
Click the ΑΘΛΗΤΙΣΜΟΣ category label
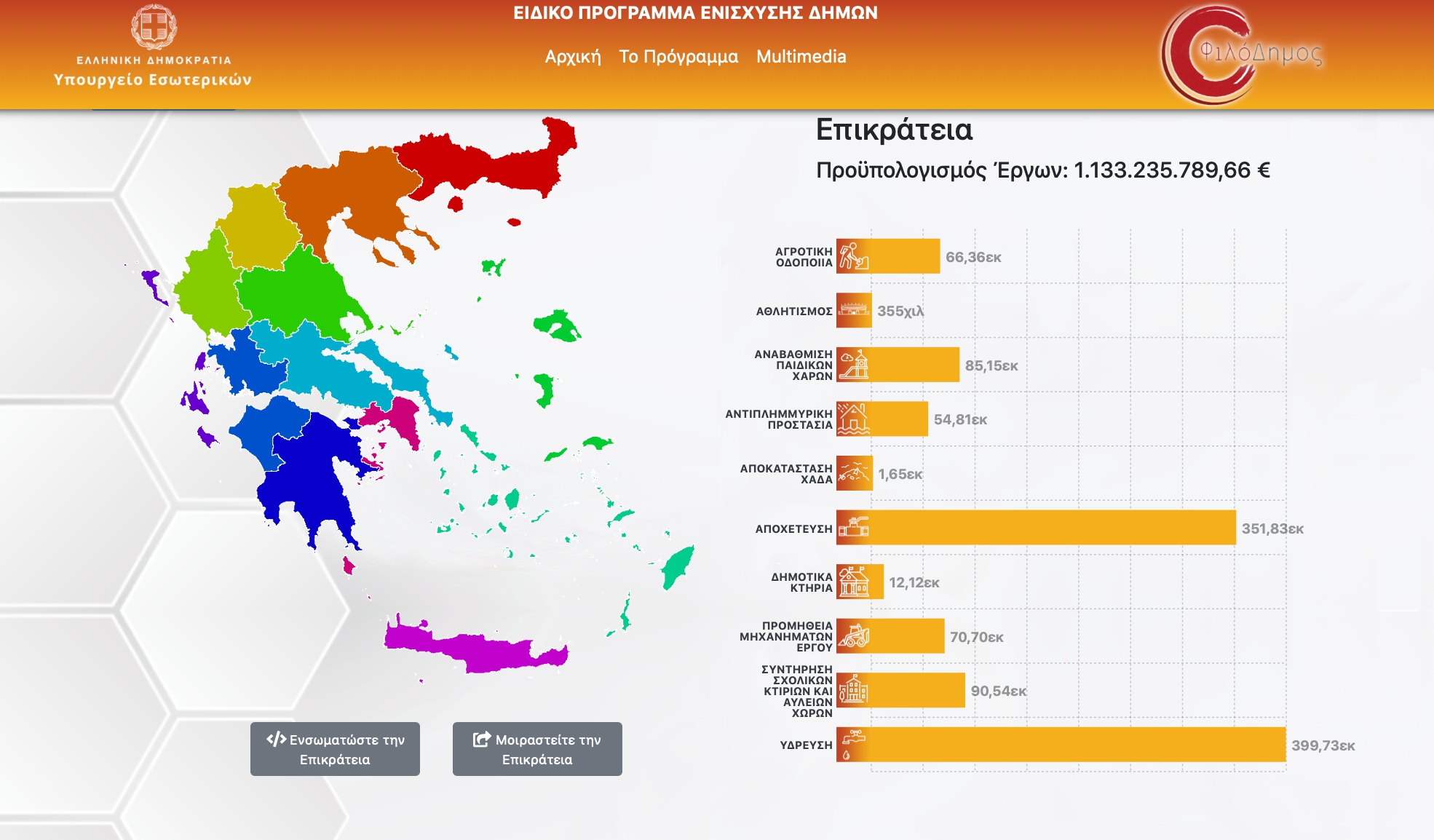[794, 312]
